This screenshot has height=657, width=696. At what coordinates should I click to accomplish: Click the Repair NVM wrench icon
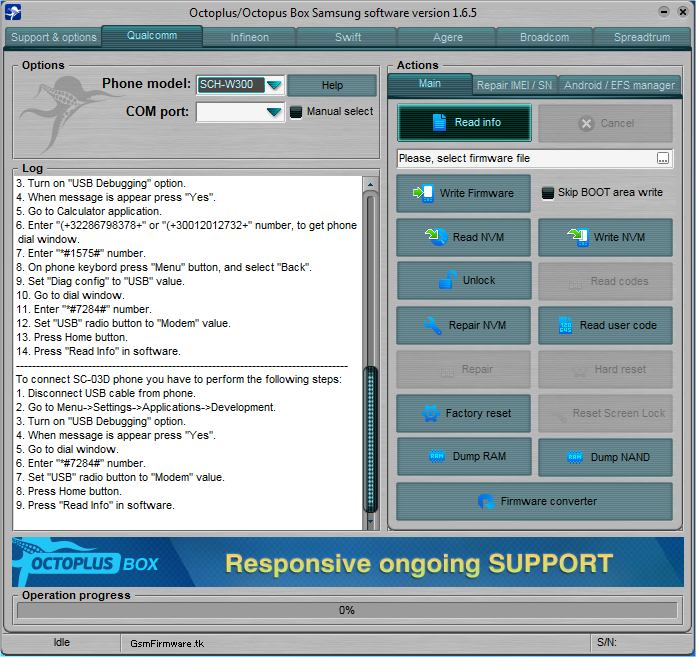(432, 325)
